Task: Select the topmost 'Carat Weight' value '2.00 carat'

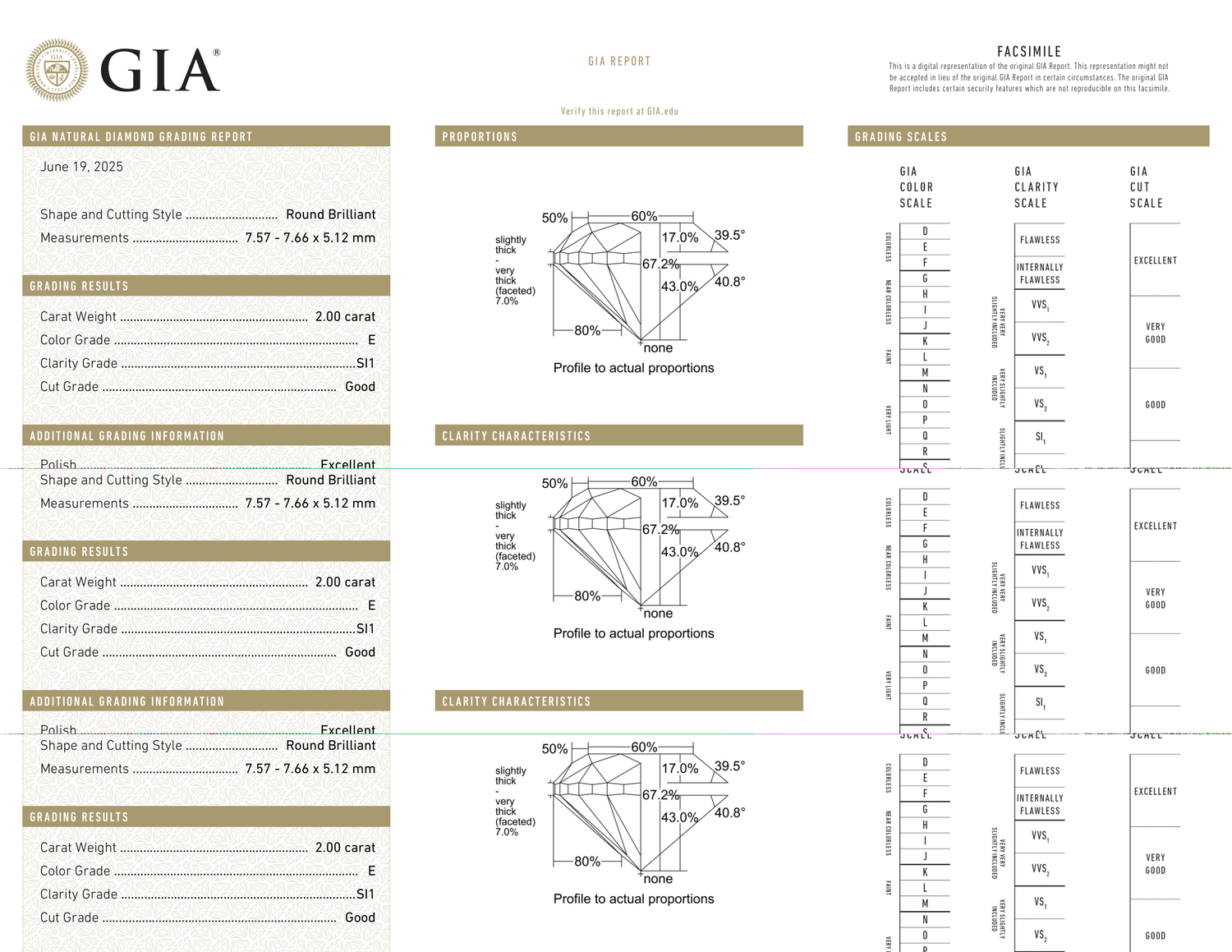Action: click(x=345, y=316)
